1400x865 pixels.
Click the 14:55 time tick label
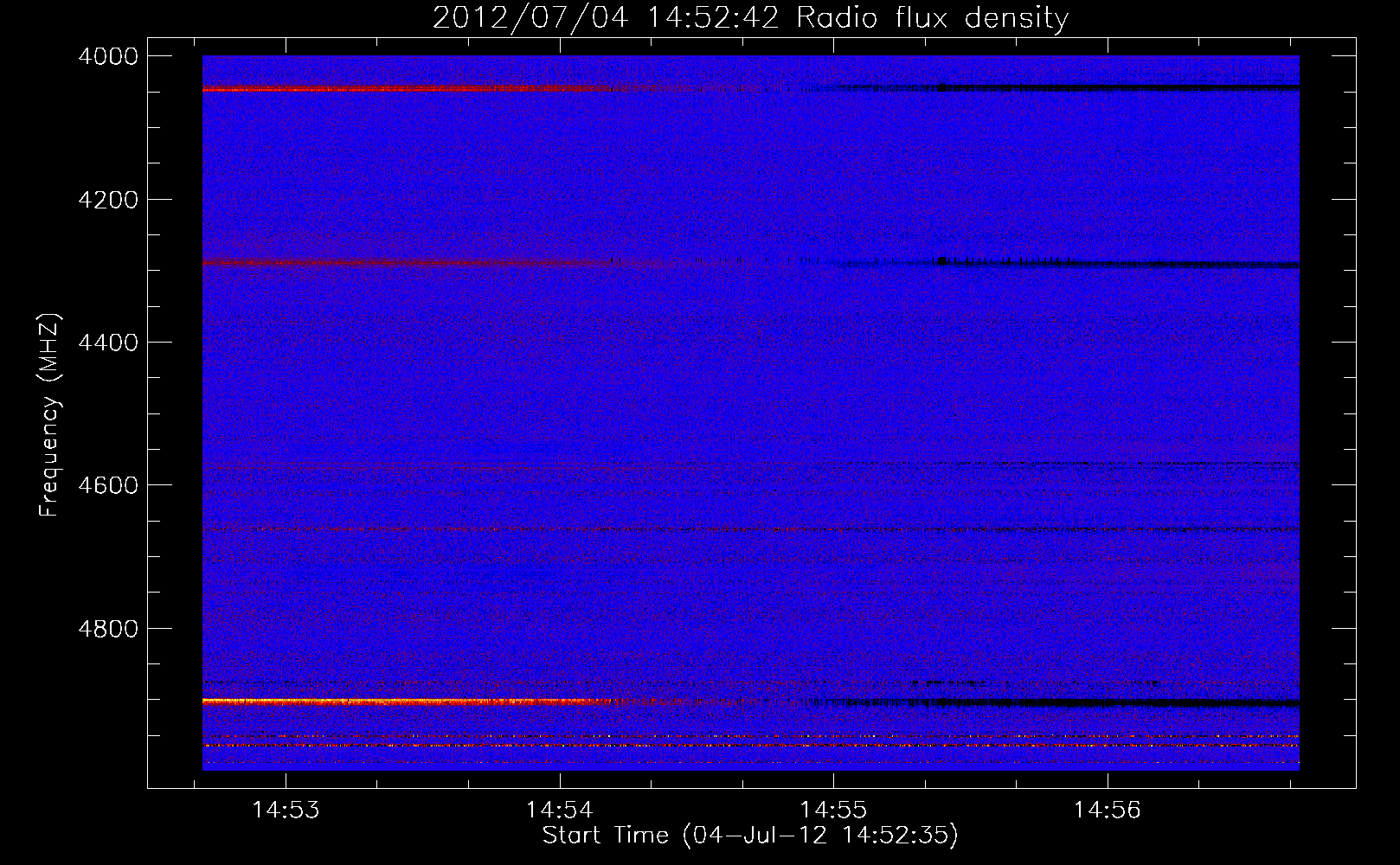click(x=833, y=810)
